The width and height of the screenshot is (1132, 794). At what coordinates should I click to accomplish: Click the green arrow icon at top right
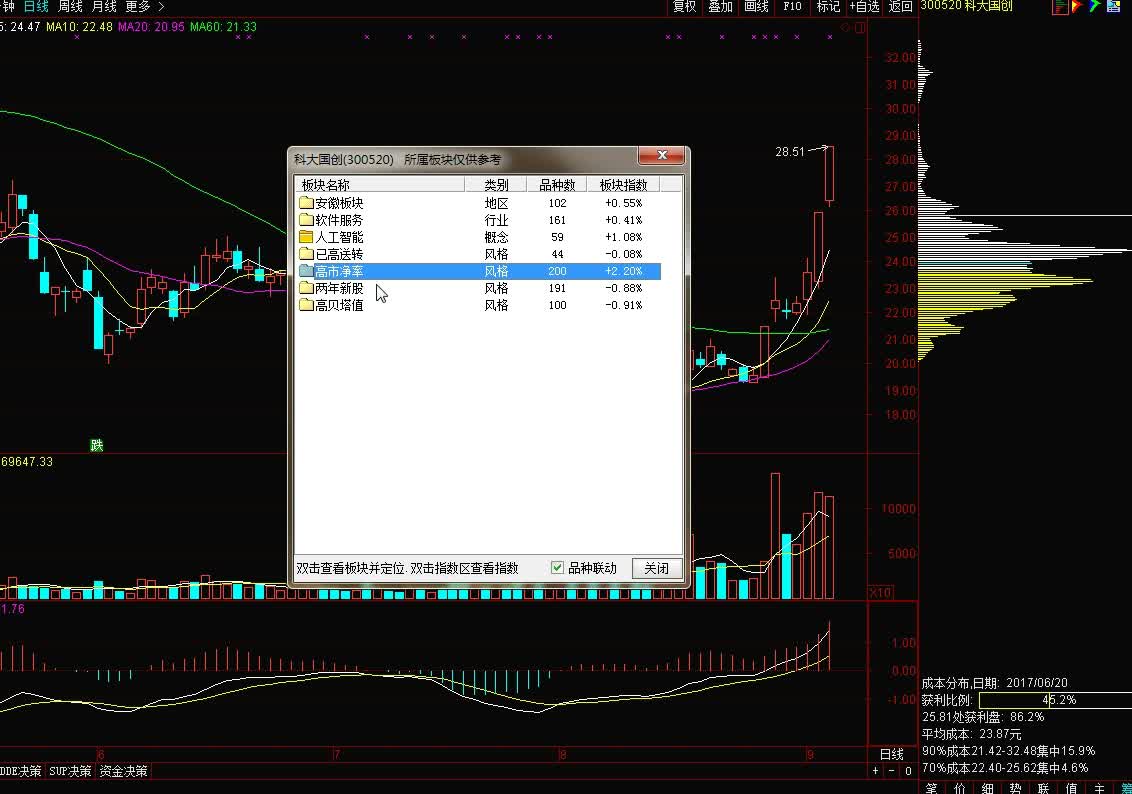pos(1094,6)
